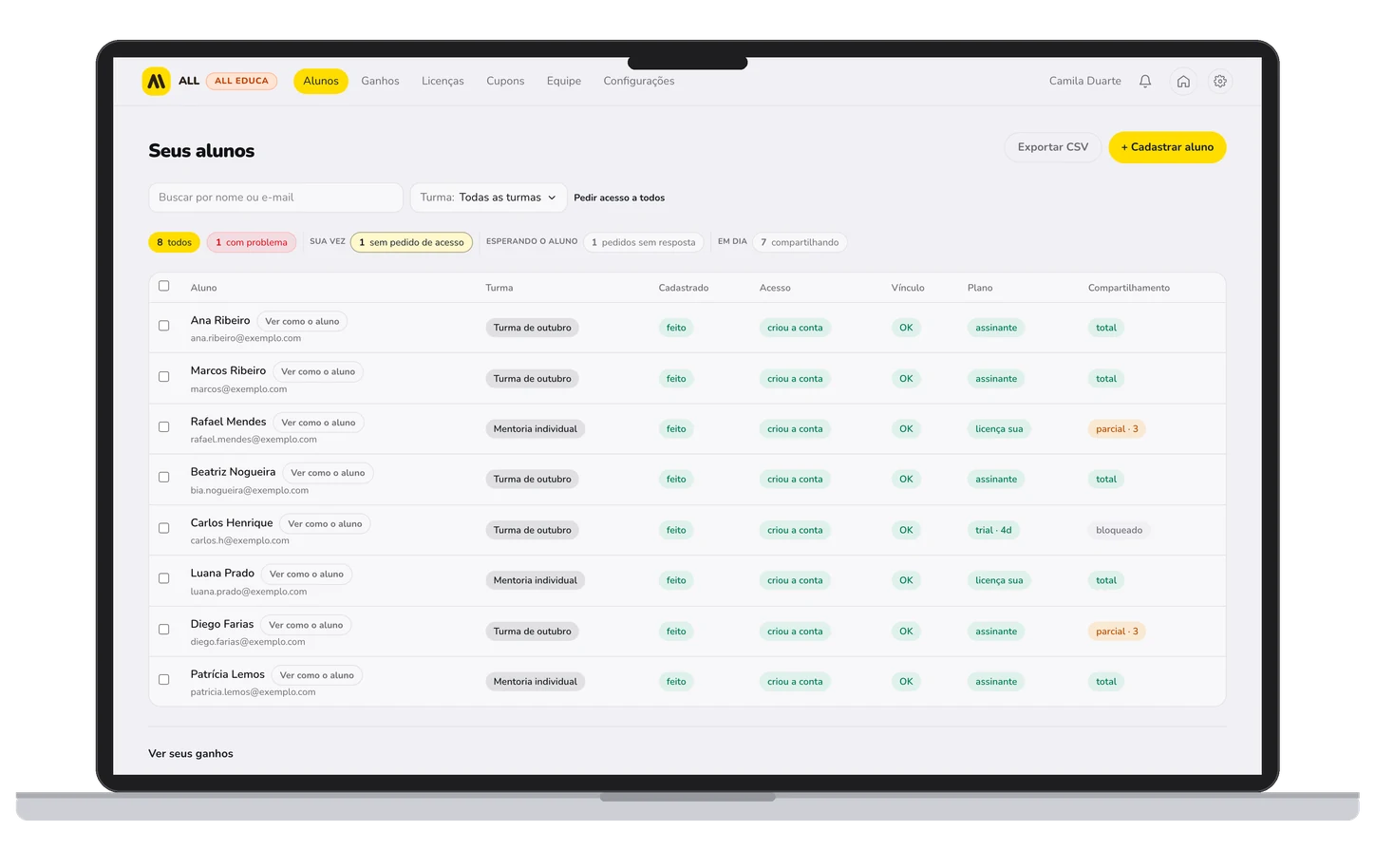Click the email ana.ribeiro@exemplo.com

click(246, 338)
